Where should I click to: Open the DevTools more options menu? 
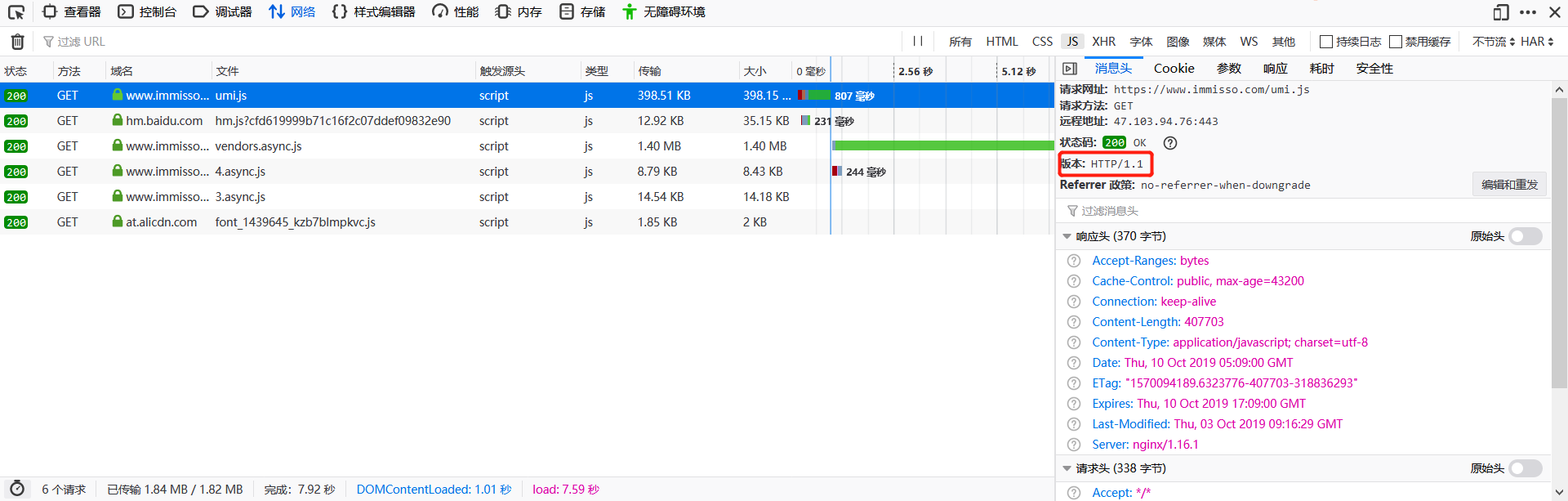click(x=1528, y=12)
